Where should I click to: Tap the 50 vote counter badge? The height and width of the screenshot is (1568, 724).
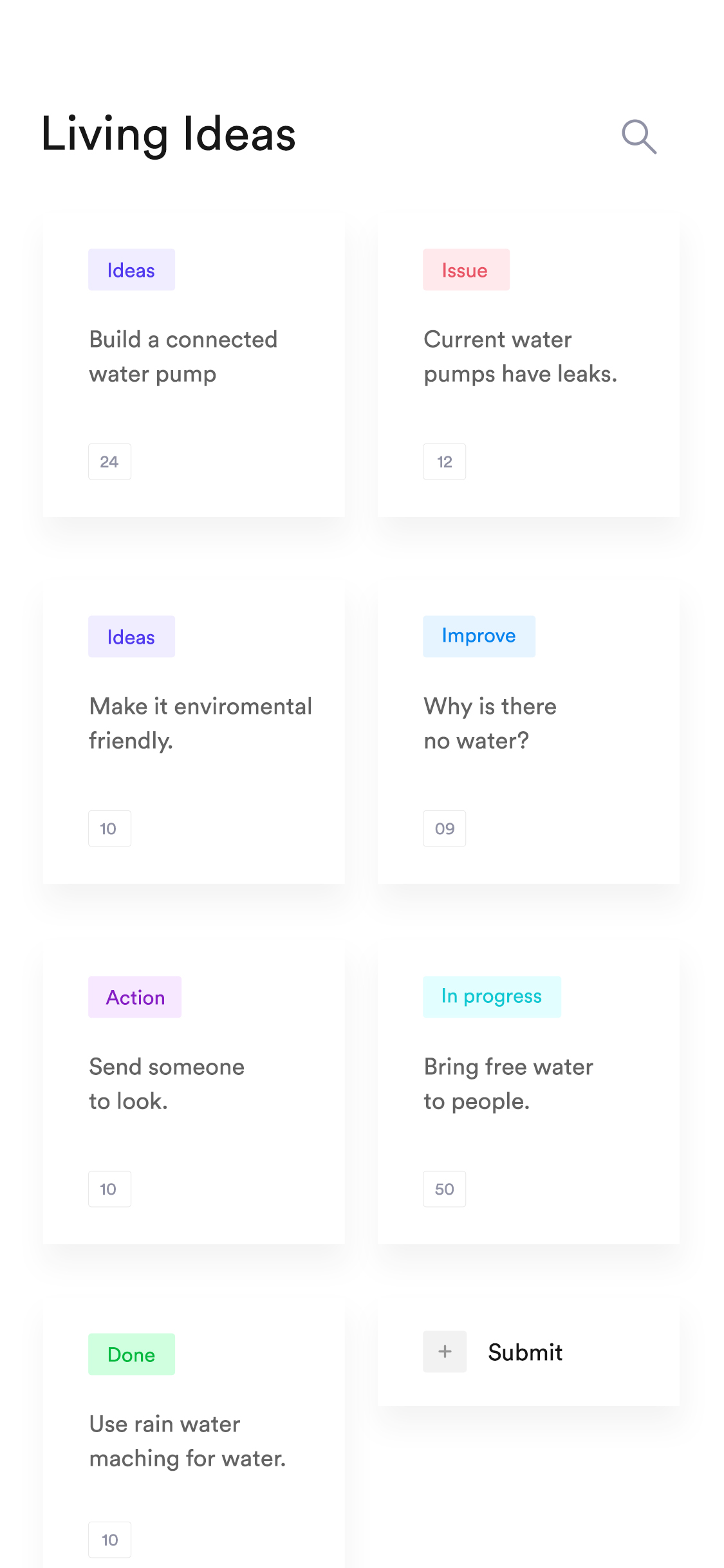tap(444, 1189)
